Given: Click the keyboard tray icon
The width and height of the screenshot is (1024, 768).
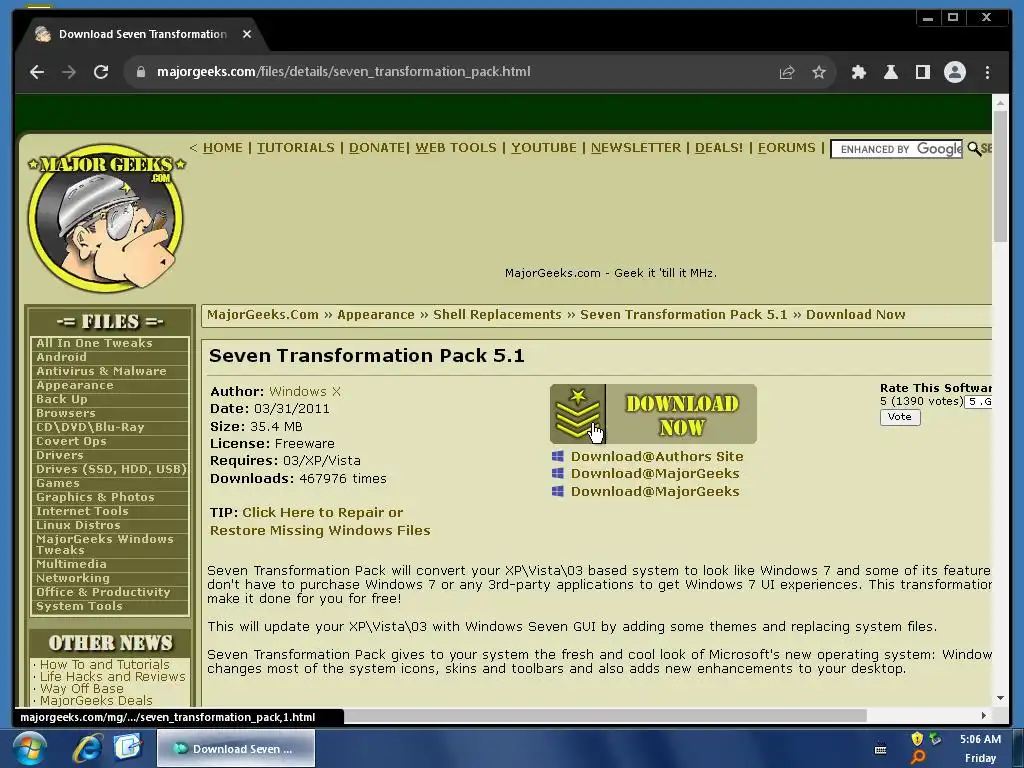Looking at the screenshot, I should tap(880, 749).
